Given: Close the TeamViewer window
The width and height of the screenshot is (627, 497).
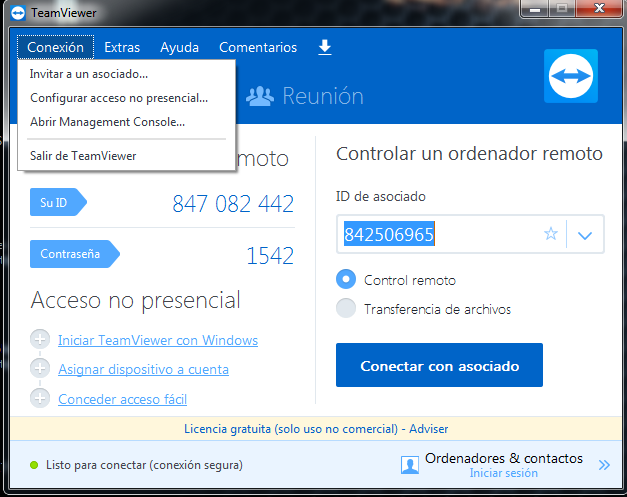Looking at the screenshot, I should 599,9.
